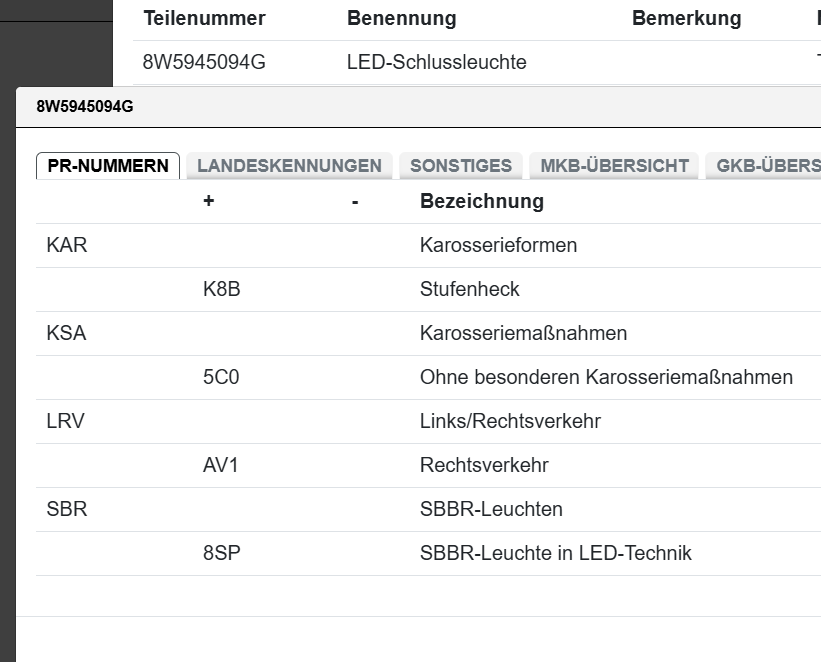
Task: Click the Bezeichnung column header
Action: click(482, 201)
